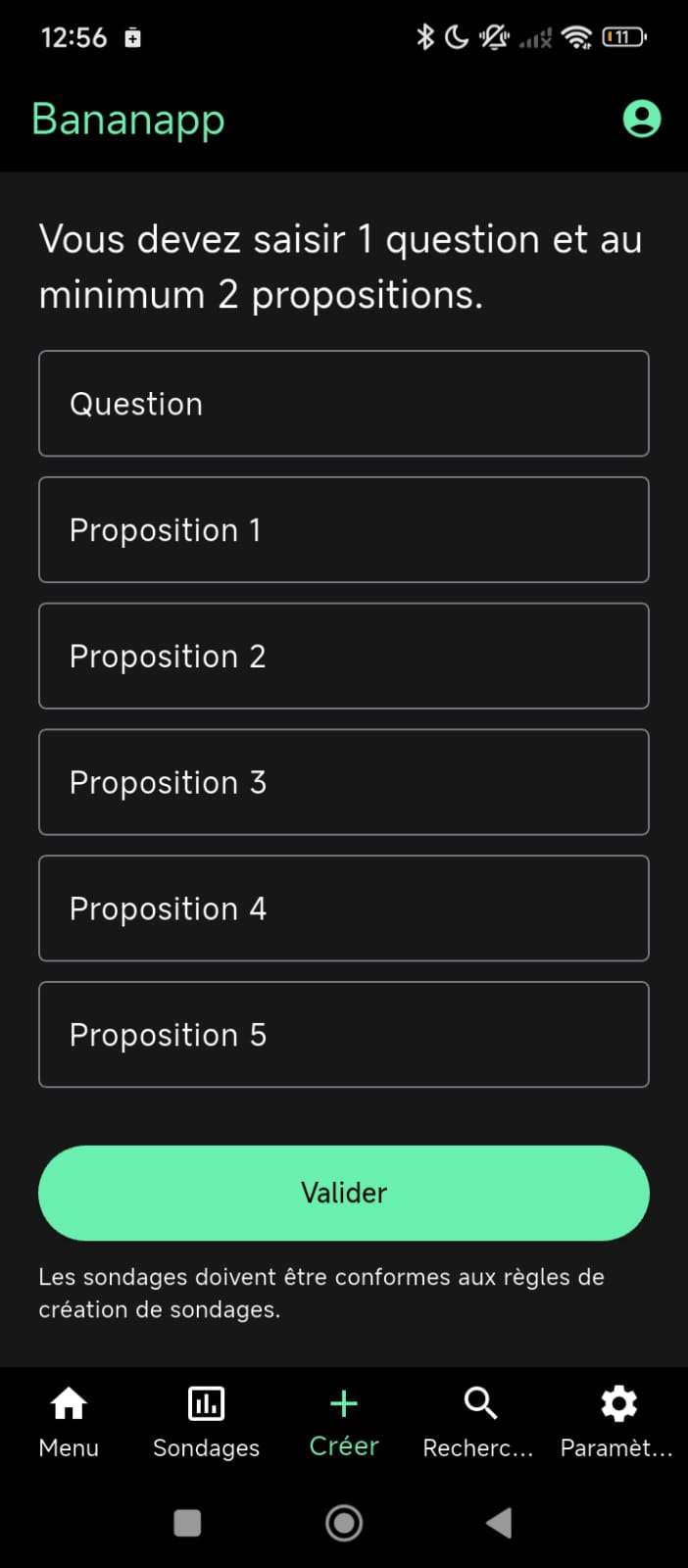
Task: Open the Sondages chart icon
Action: 206,1403
